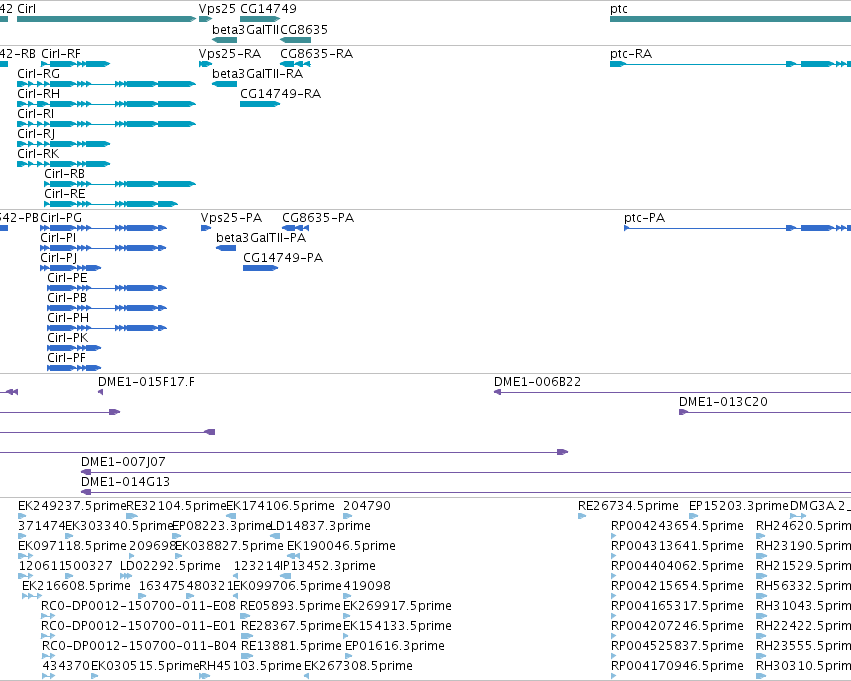Click the beta3GalTII-RA transcript label
This screenshot has height=681, width=851.
(x=257, y=74)
